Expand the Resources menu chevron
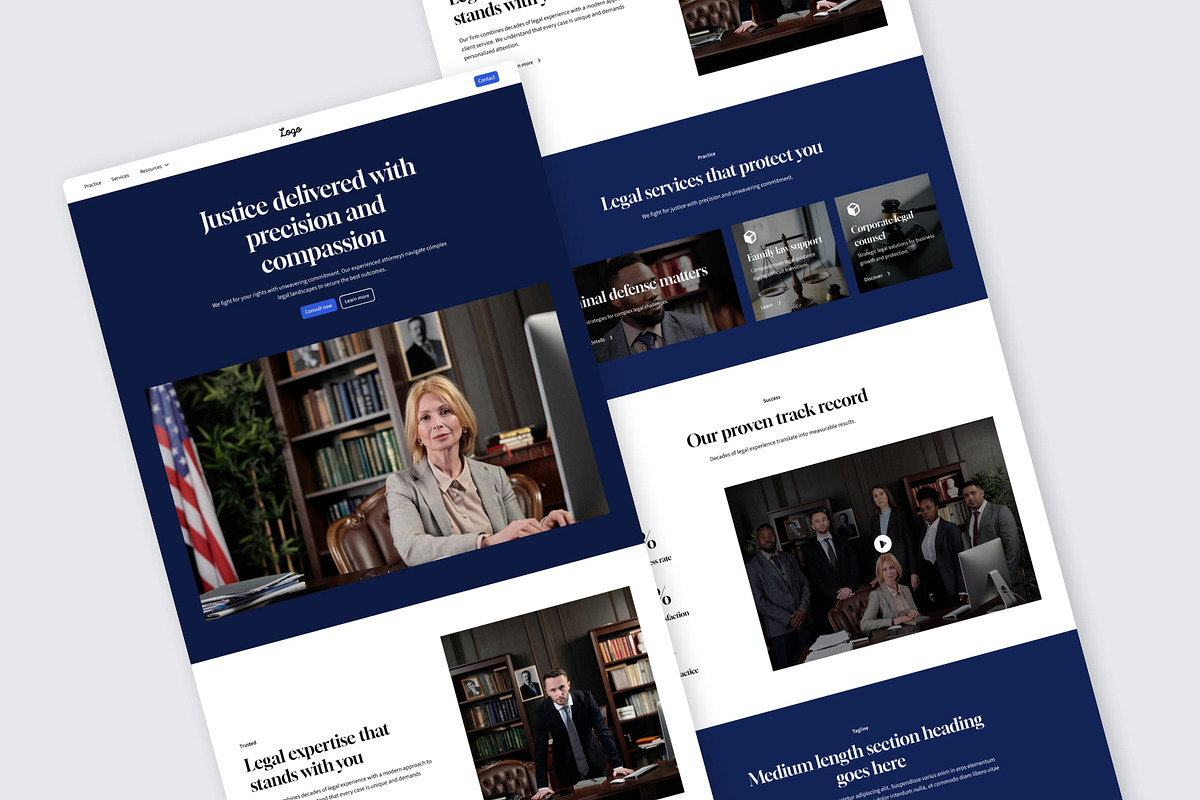 click(167, 165)
